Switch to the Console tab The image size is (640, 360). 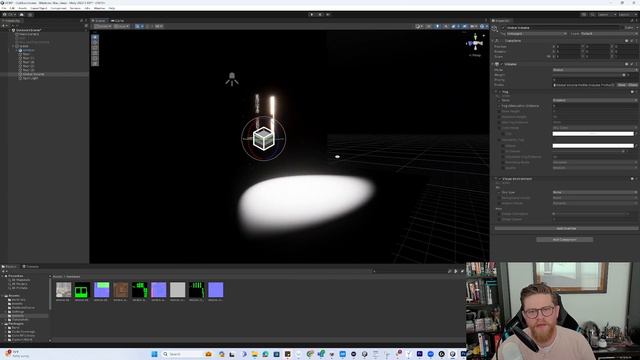pos(31,267)
